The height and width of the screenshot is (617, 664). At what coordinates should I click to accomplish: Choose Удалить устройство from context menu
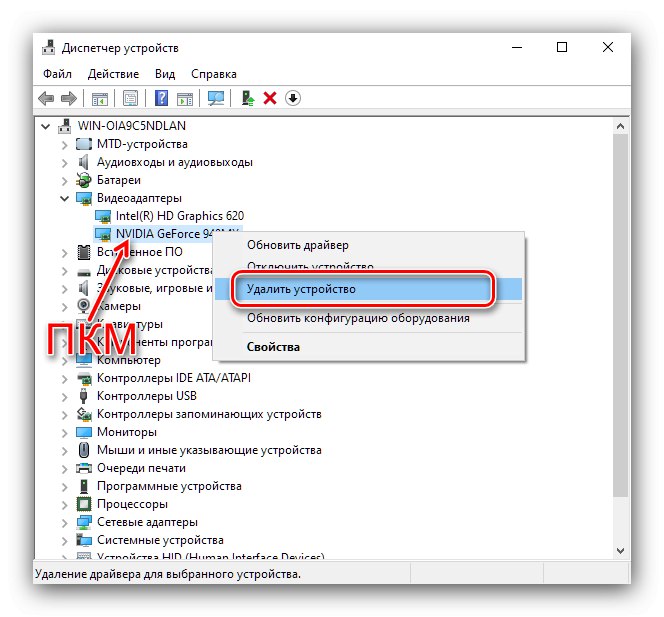[x=368, y=289]
